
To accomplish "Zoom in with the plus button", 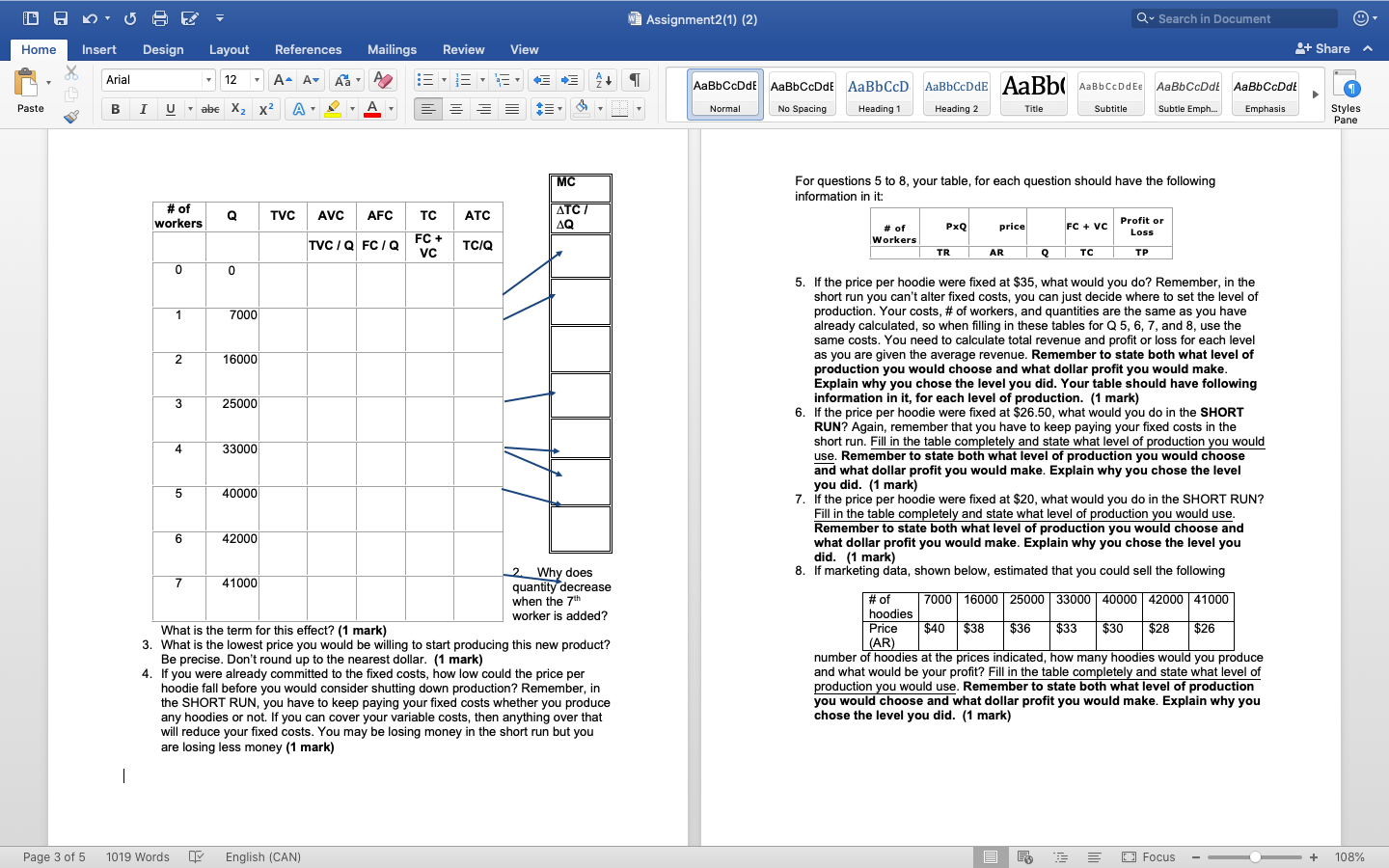I will (1314, 857).
